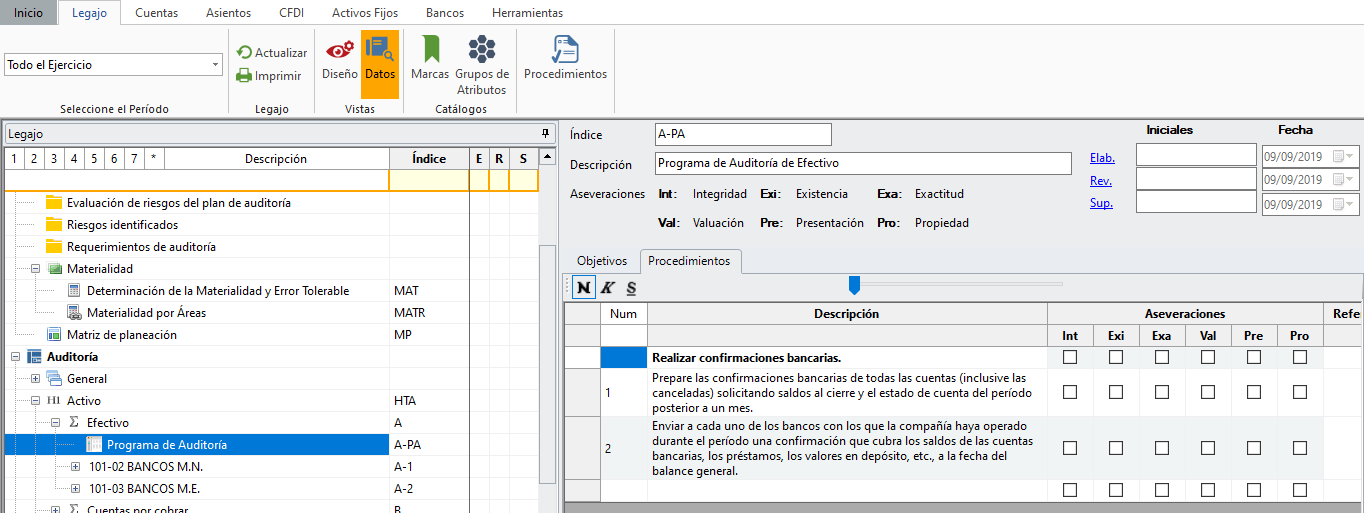1364x513 pixels.
Task: Click the zoom slider handle
Action: [x=854, y=286]
